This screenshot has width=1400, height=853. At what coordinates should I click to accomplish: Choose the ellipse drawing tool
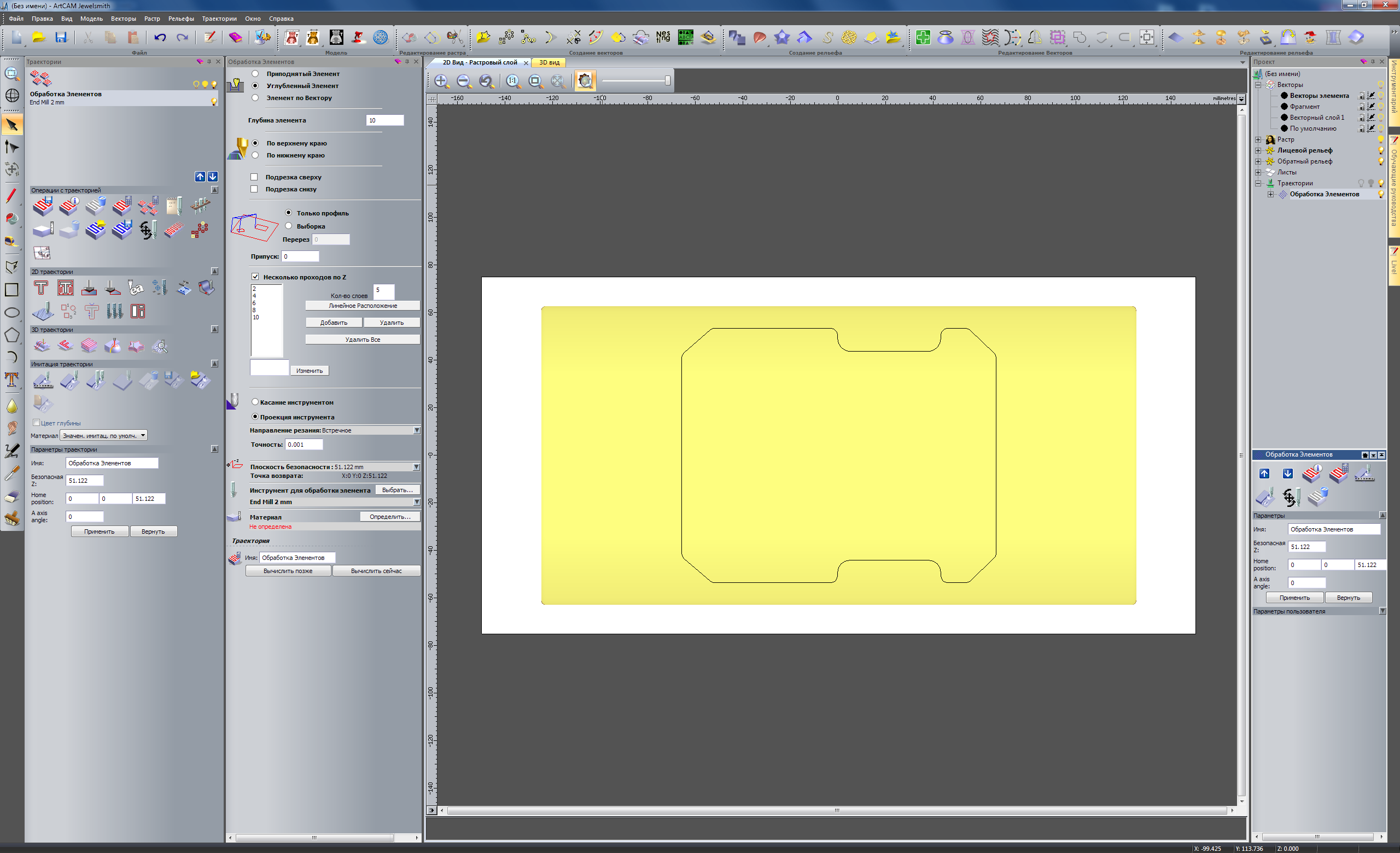pos(12,312)
